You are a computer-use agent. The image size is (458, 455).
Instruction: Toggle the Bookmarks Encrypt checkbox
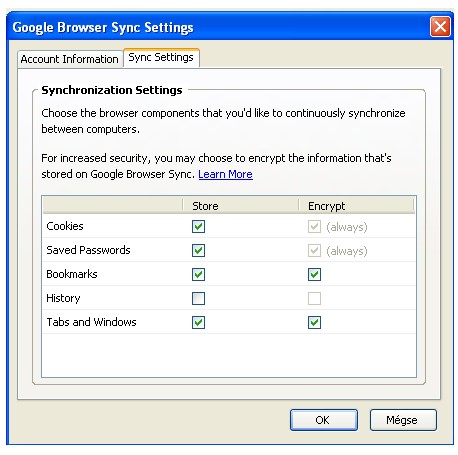click(314, 274)
